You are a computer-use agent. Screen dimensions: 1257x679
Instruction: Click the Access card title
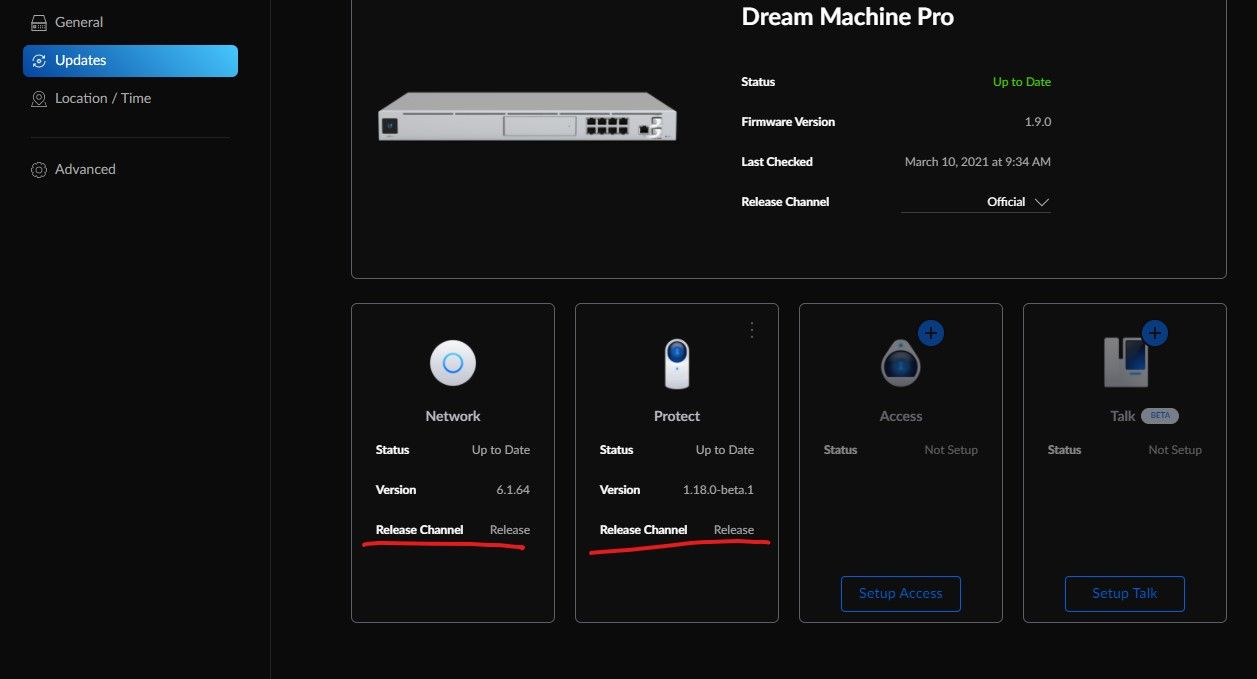click(x=901, y=416)
